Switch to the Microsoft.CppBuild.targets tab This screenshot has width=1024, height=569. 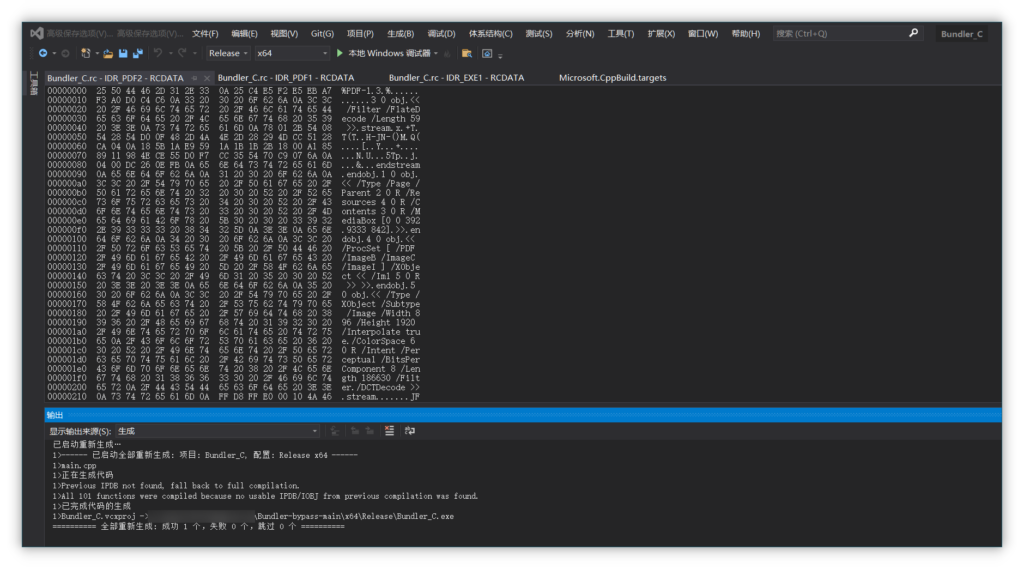[x=613, y=78]
